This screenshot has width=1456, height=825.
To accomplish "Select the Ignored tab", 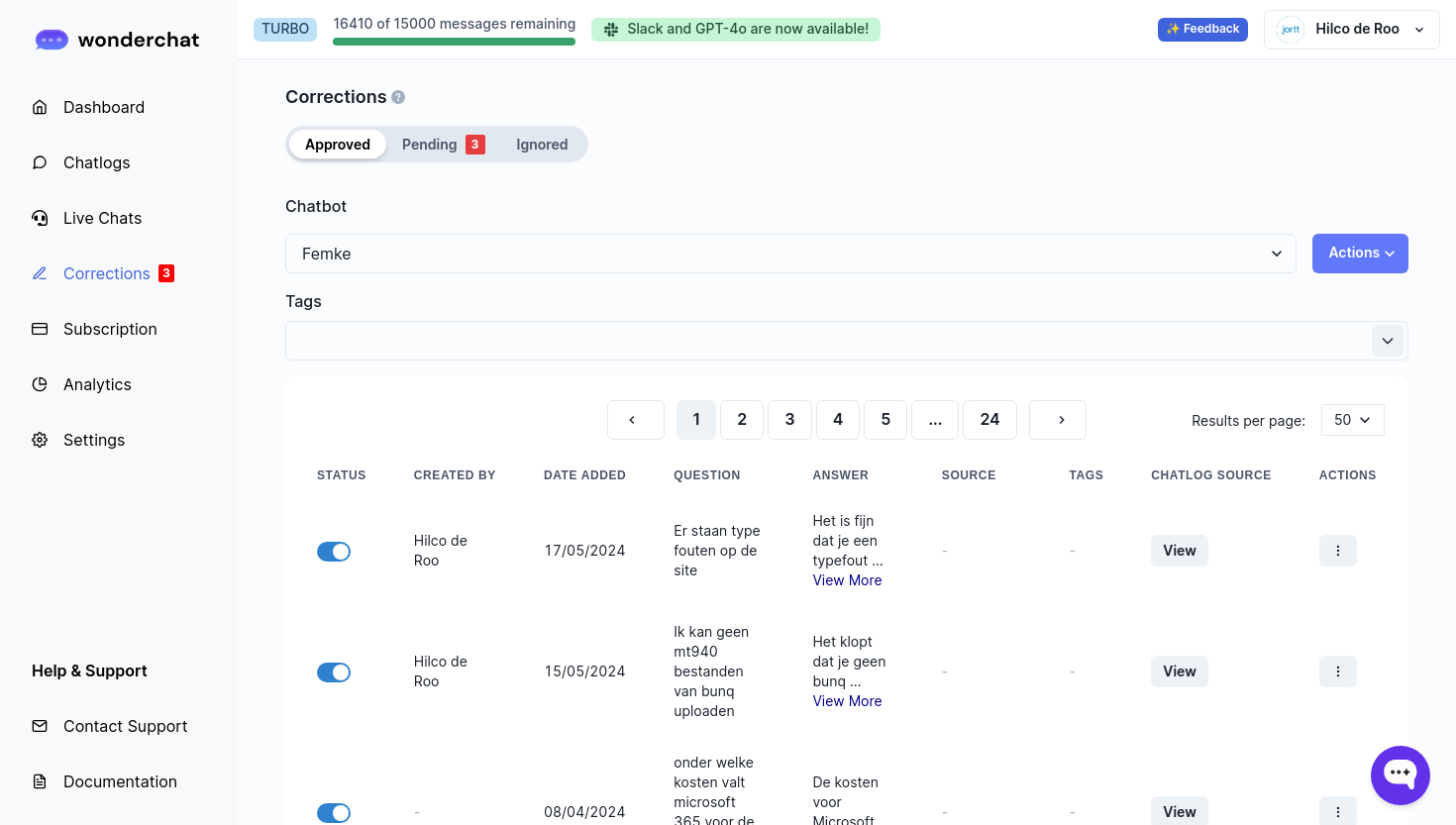I will coord(542,145).
